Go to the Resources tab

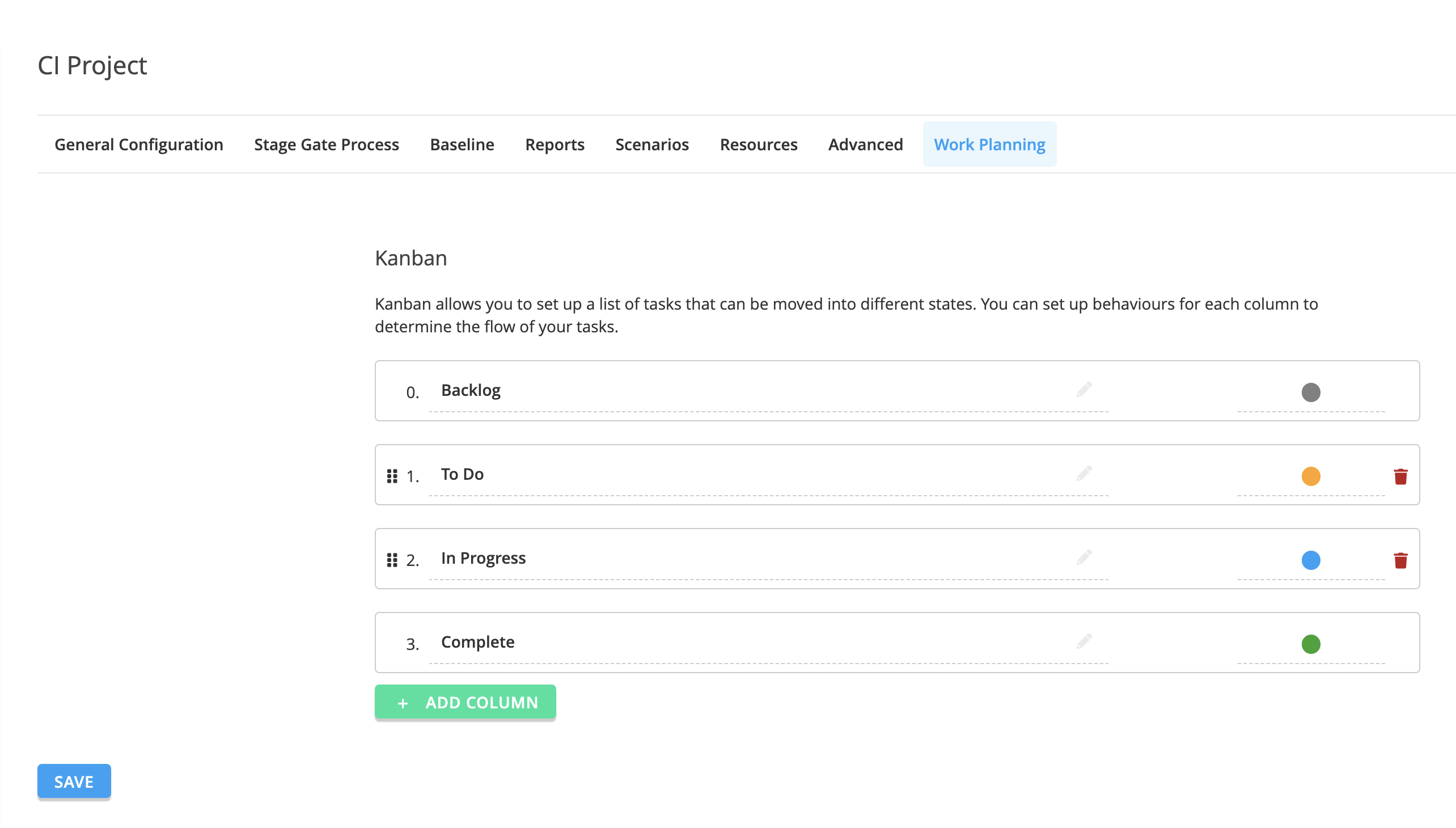[759, 145]
